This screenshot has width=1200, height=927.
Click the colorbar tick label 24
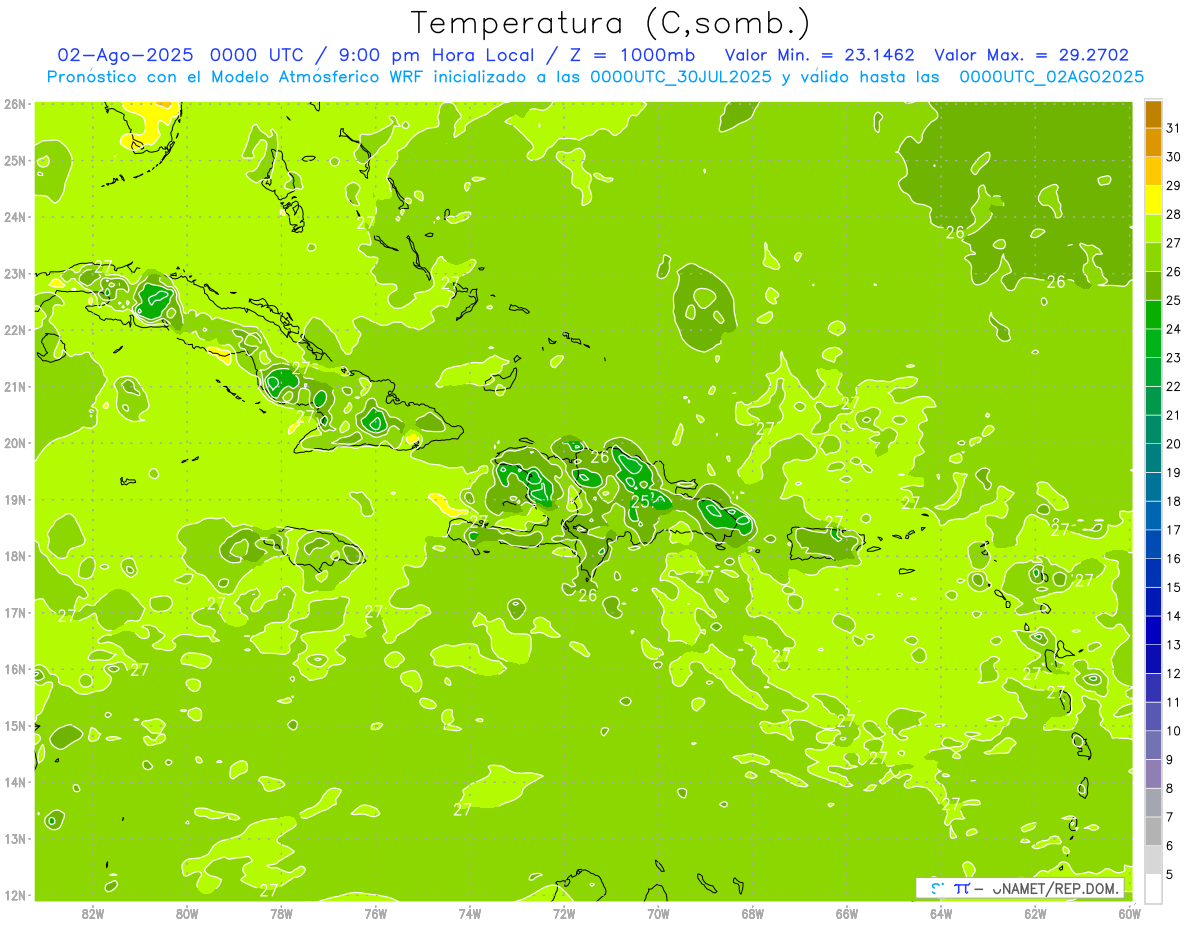[1174, 329]
